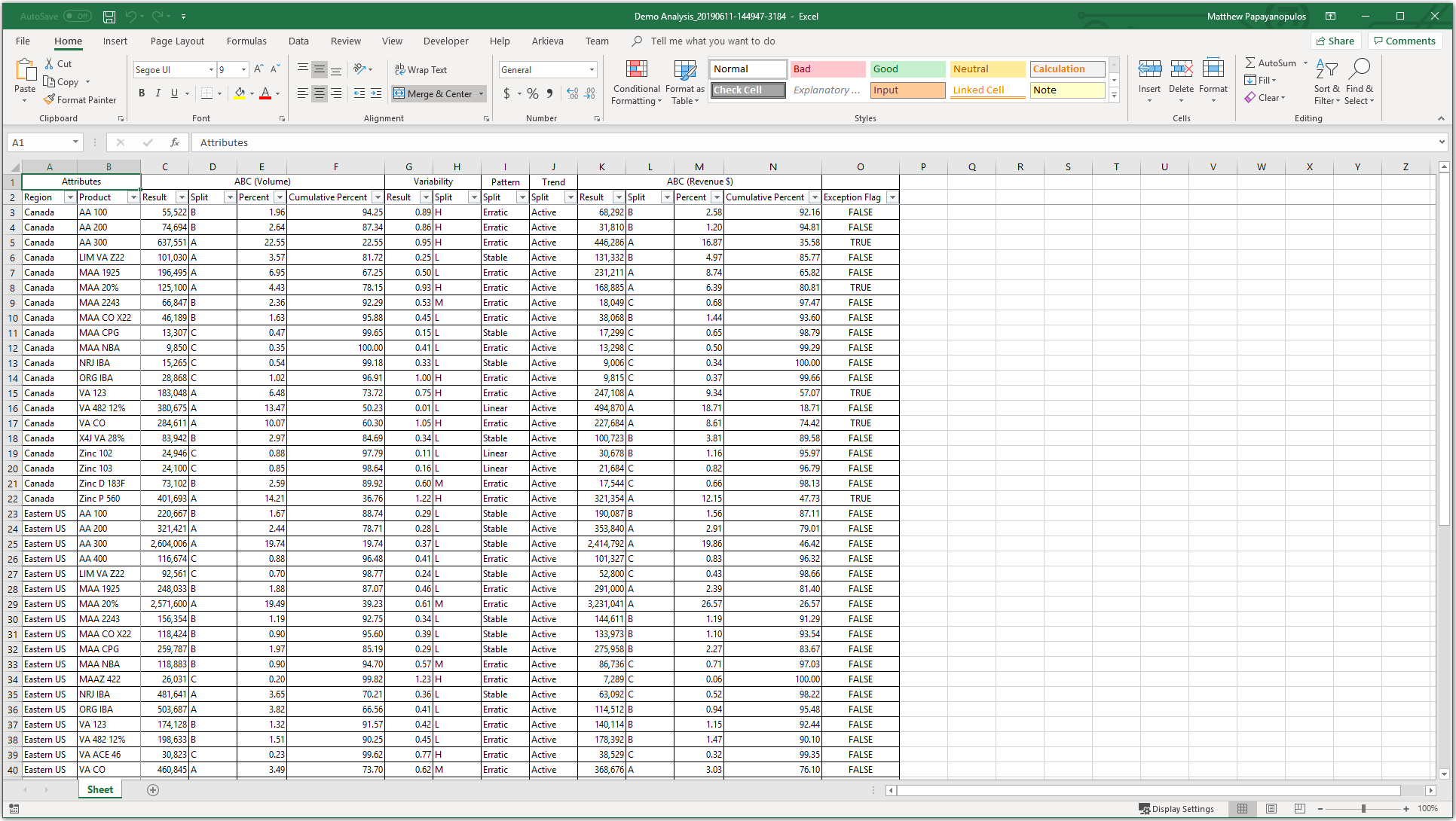
Task: Open Find & Select magnifier
Action: point(1360,83)
